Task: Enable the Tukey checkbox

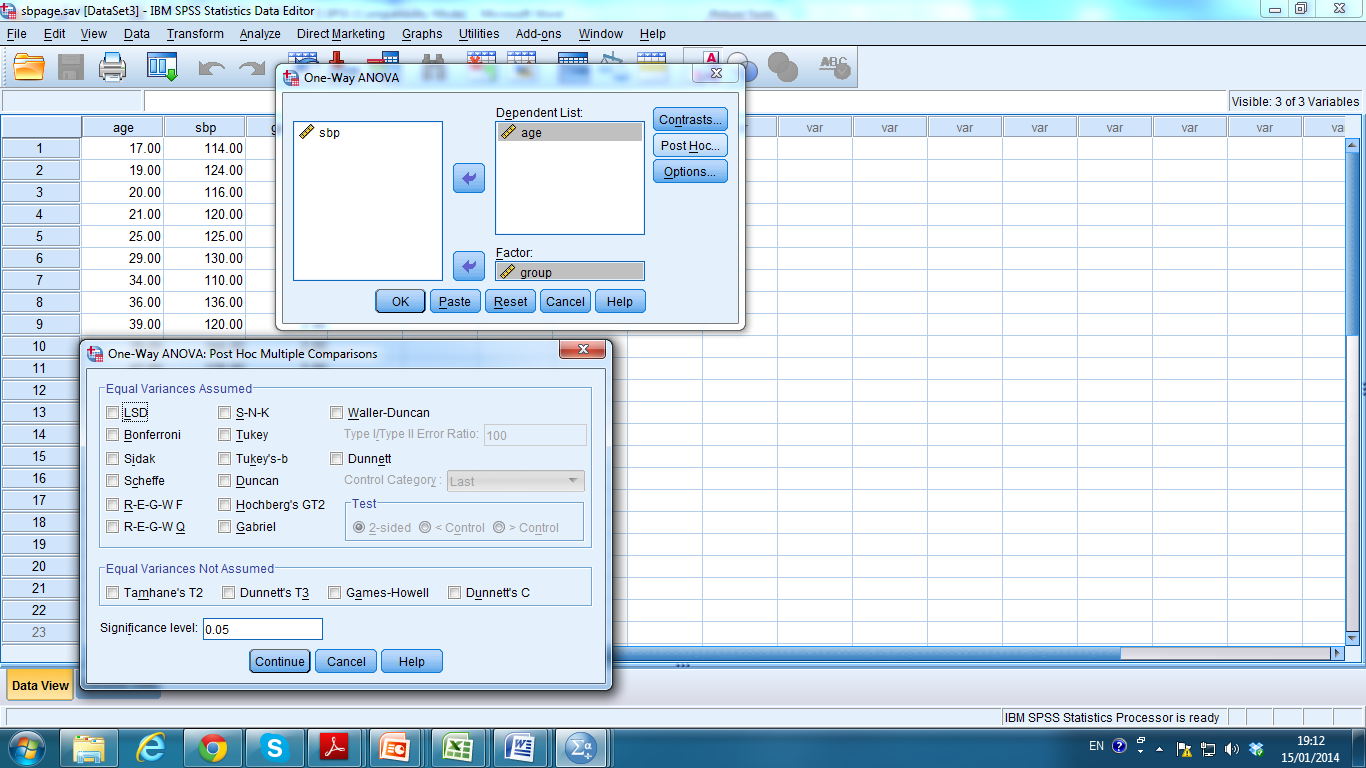Action: point(225,434)
